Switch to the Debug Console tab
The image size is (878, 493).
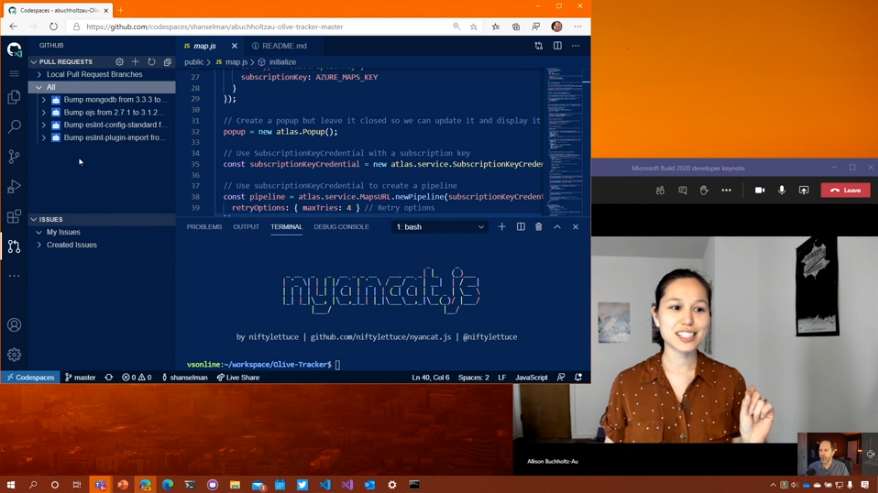pyautogui.click(x=341, y=227)
